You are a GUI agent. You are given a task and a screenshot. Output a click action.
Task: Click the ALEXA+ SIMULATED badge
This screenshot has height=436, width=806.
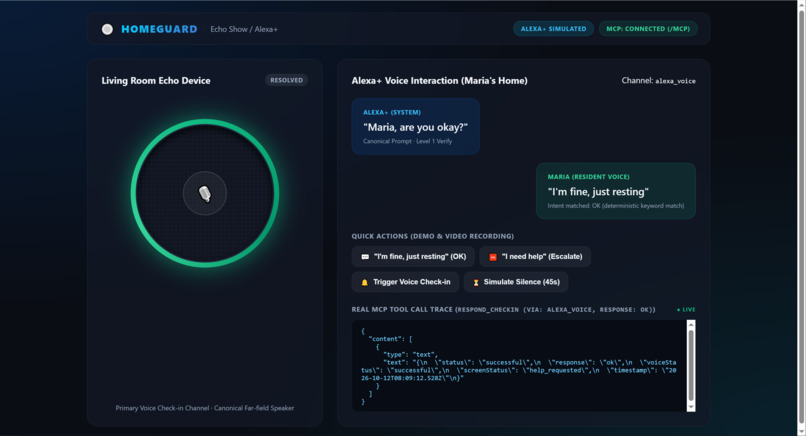553,29
